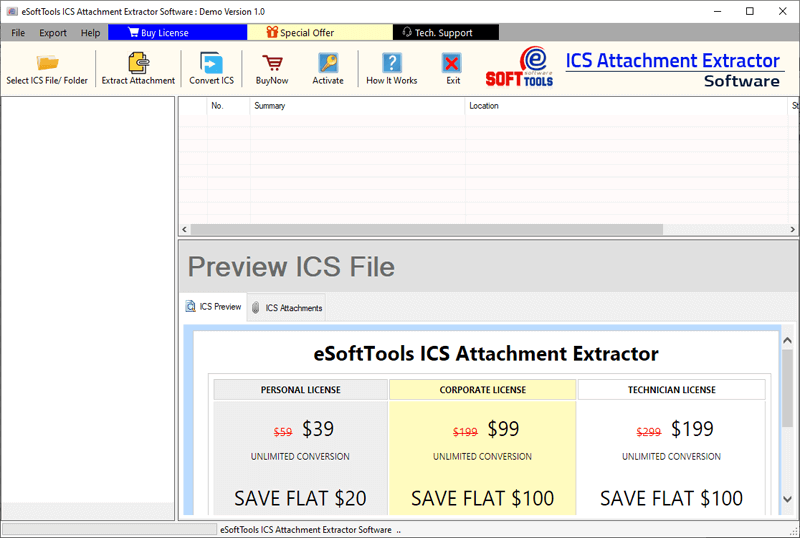Click the Buy License button
Screen dimensions: 800x538
(x=178, y=33)
